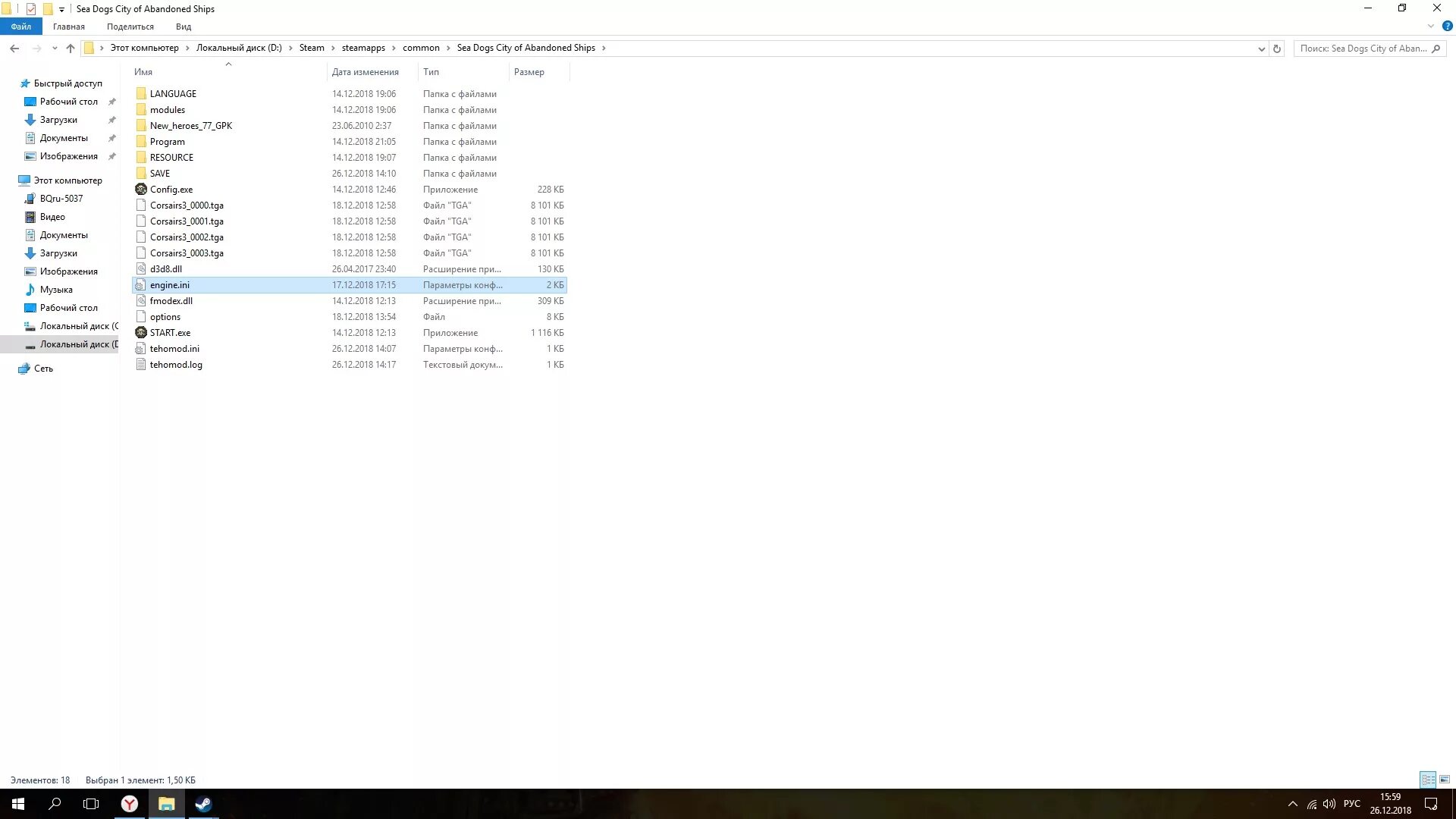Select the tehomod.log file

coord(176,365)
